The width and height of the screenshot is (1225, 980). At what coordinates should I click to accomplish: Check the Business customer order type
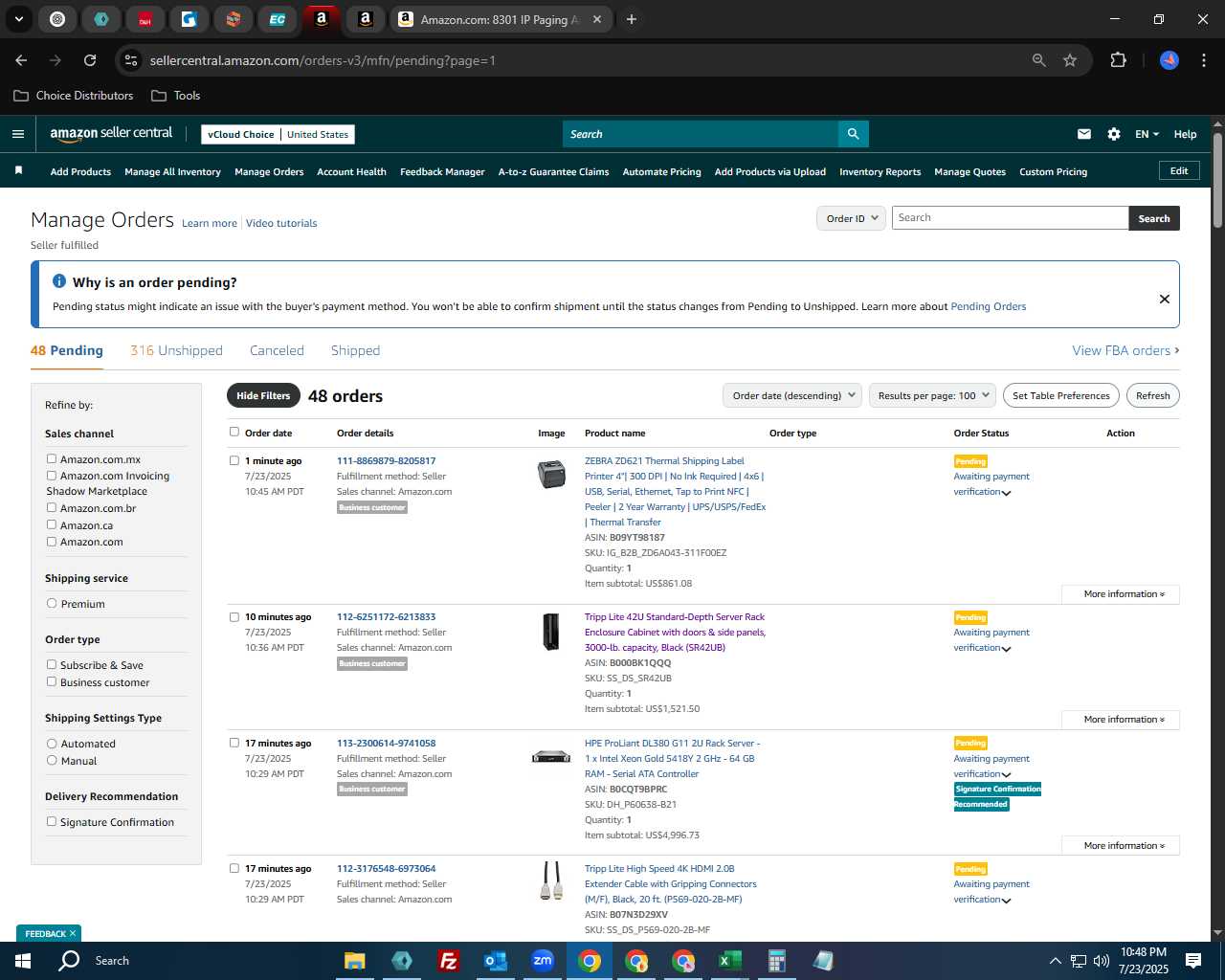coord(52,681)
